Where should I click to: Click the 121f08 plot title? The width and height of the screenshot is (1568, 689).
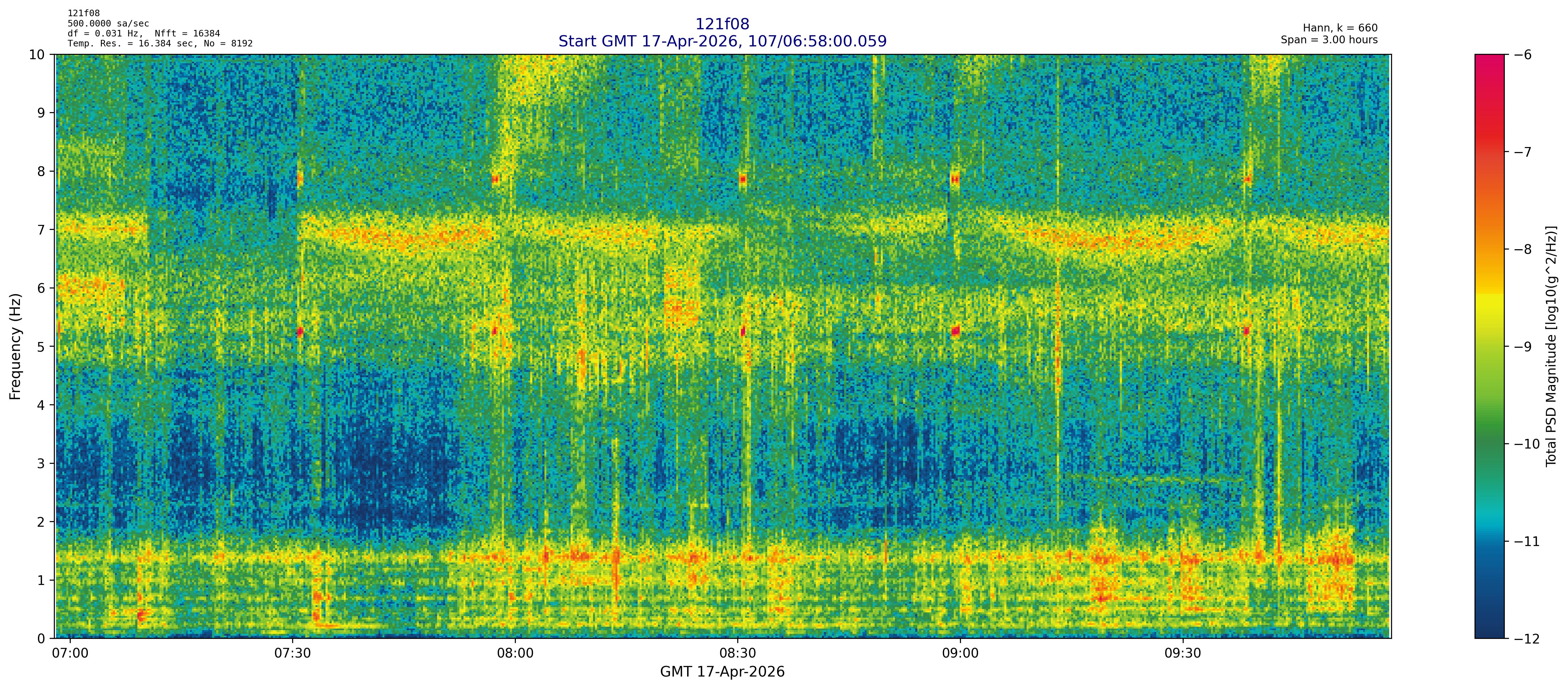coord(722,24)
